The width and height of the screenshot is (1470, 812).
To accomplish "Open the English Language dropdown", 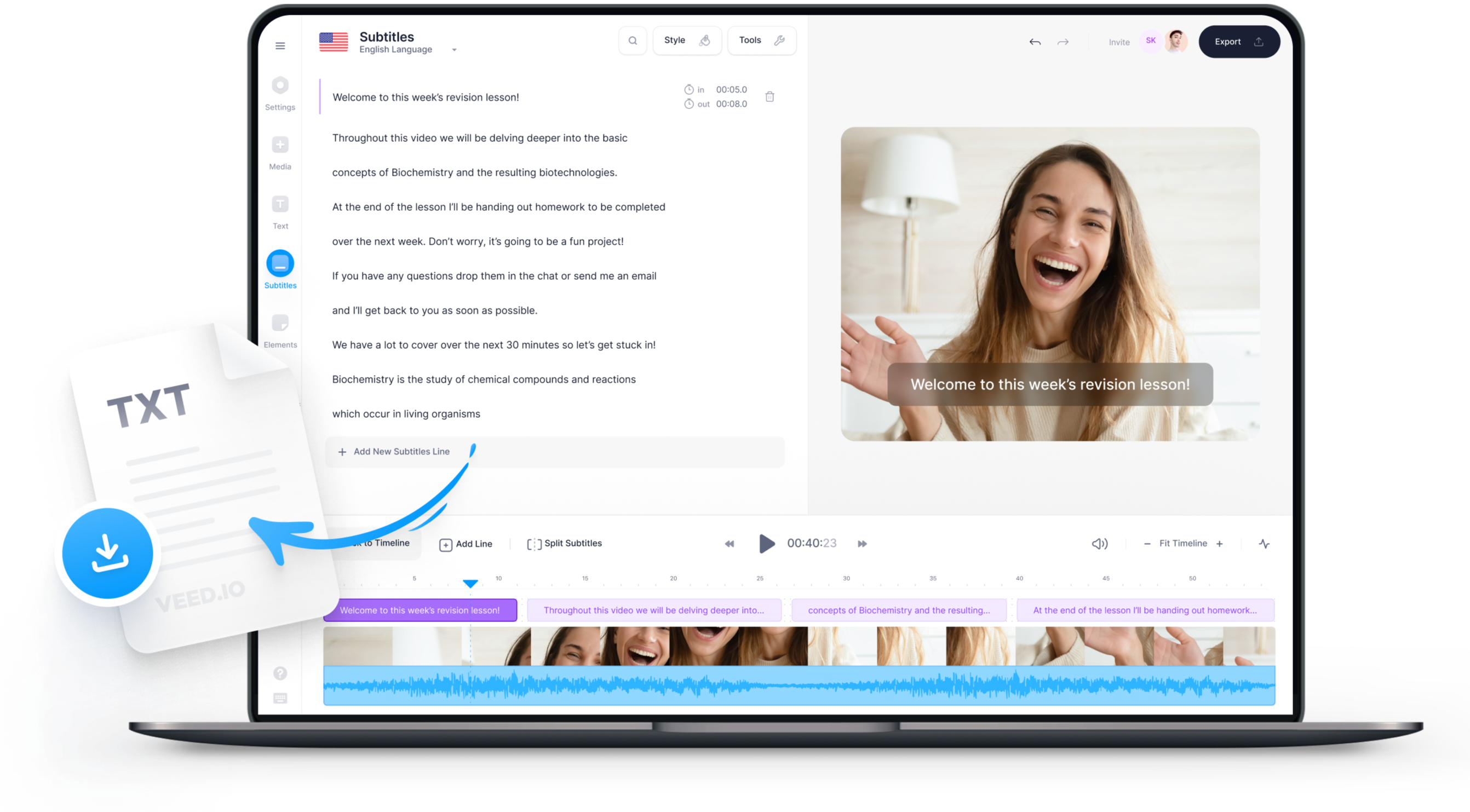I will point(406,49).
